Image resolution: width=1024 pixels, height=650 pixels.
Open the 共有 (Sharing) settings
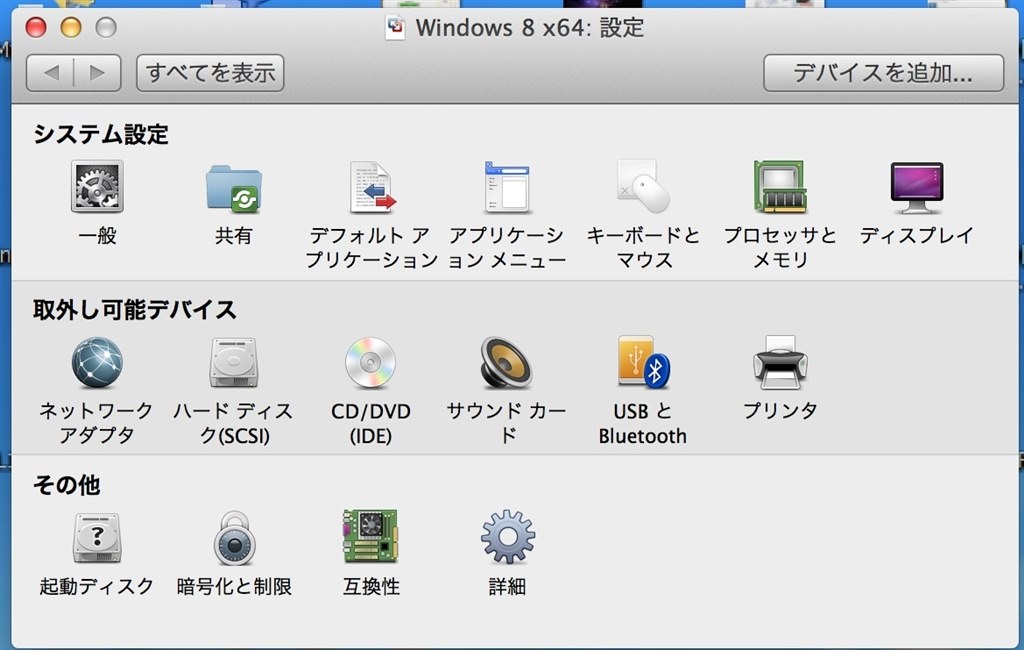tap(233, 190)
